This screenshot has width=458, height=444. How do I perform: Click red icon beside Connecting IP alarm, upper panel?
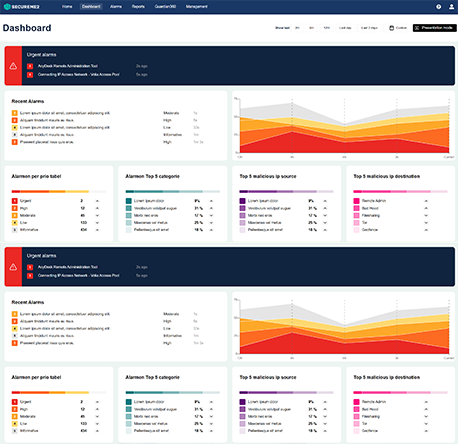(x=30, y=75)
